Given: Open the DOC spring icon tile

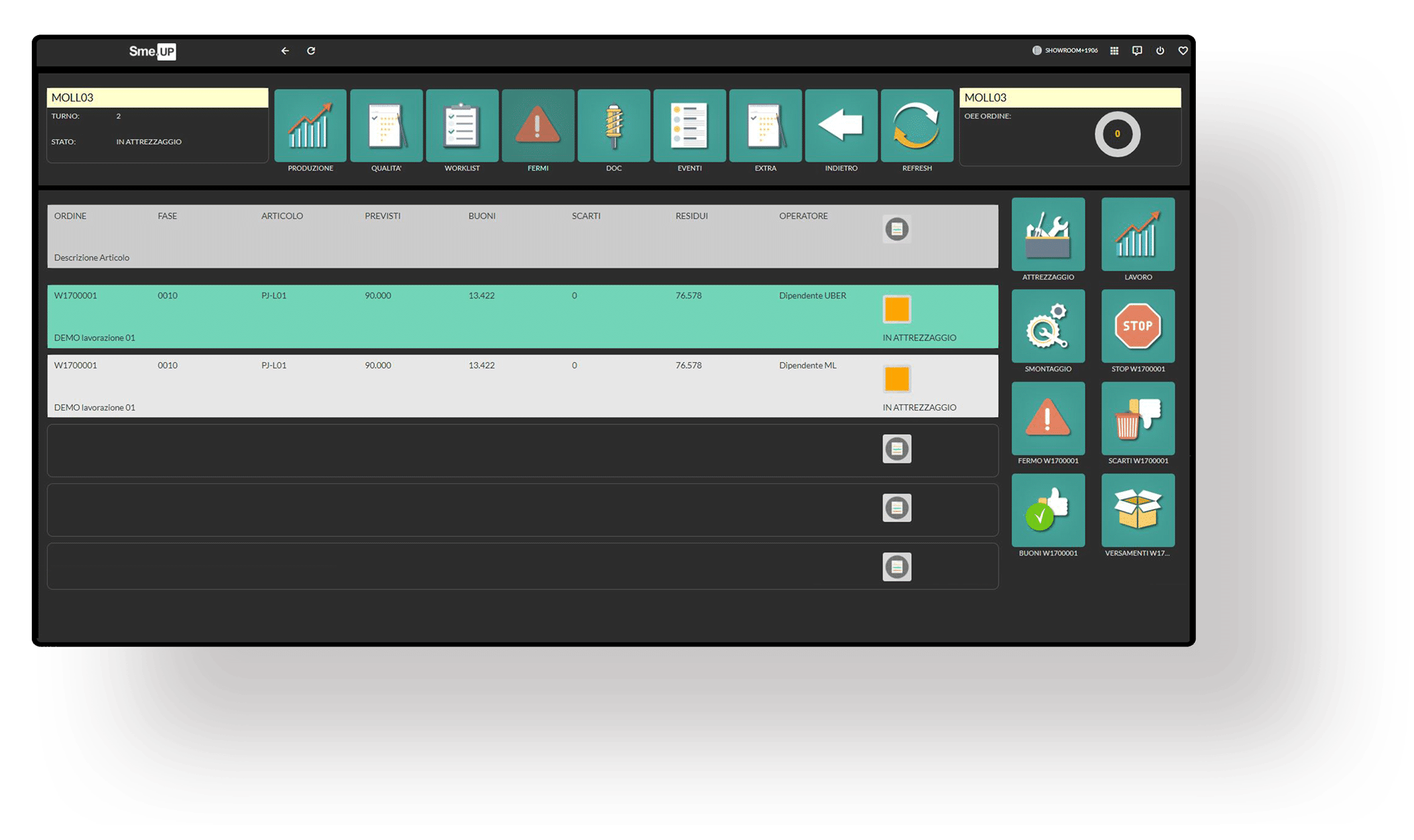Looking at the screenshot, I should [x=613, y=126].
